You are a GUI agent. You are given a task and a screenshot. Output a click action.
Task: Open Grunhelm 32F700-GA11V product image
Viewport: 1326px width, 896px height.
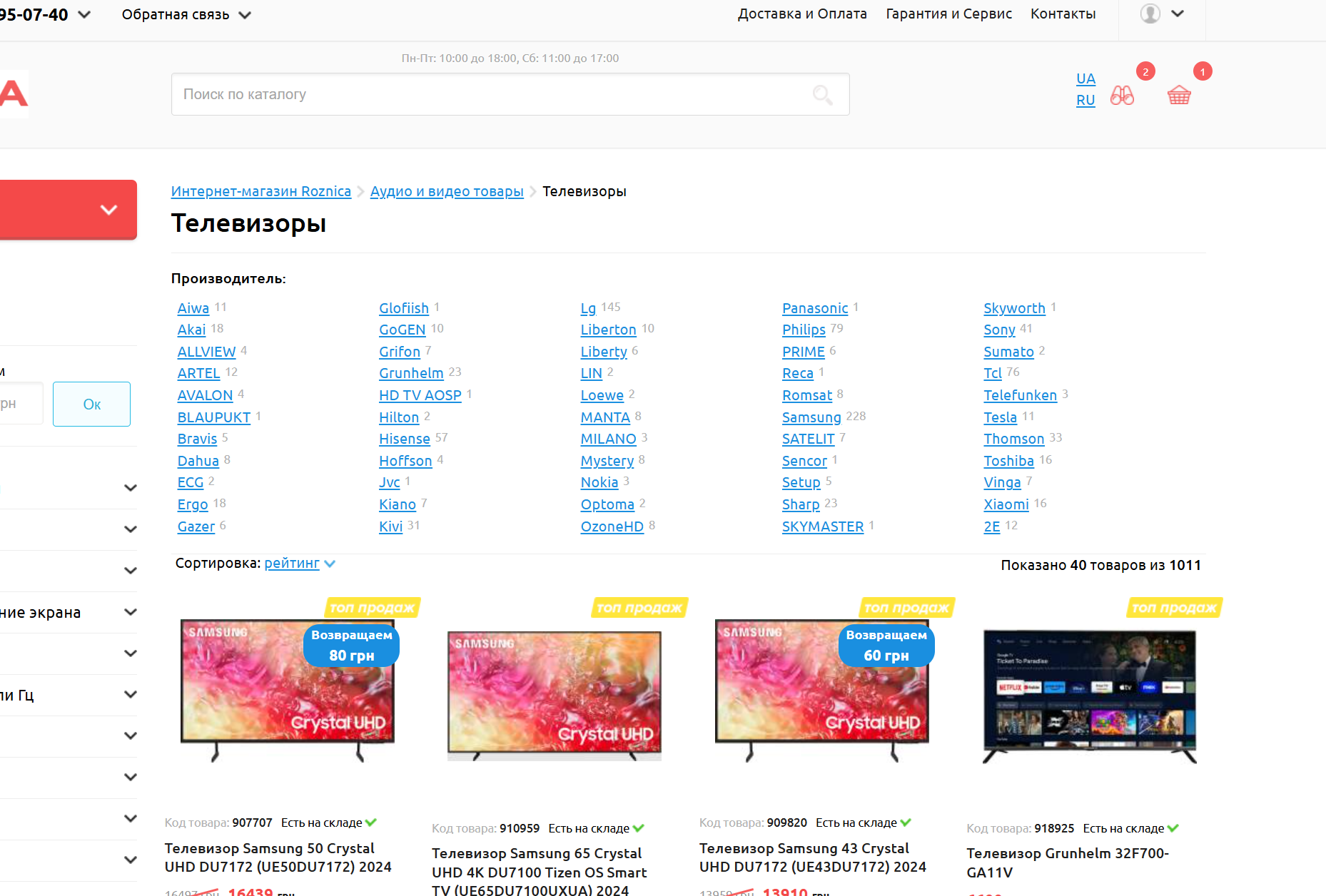click(x=1089, y=696)
